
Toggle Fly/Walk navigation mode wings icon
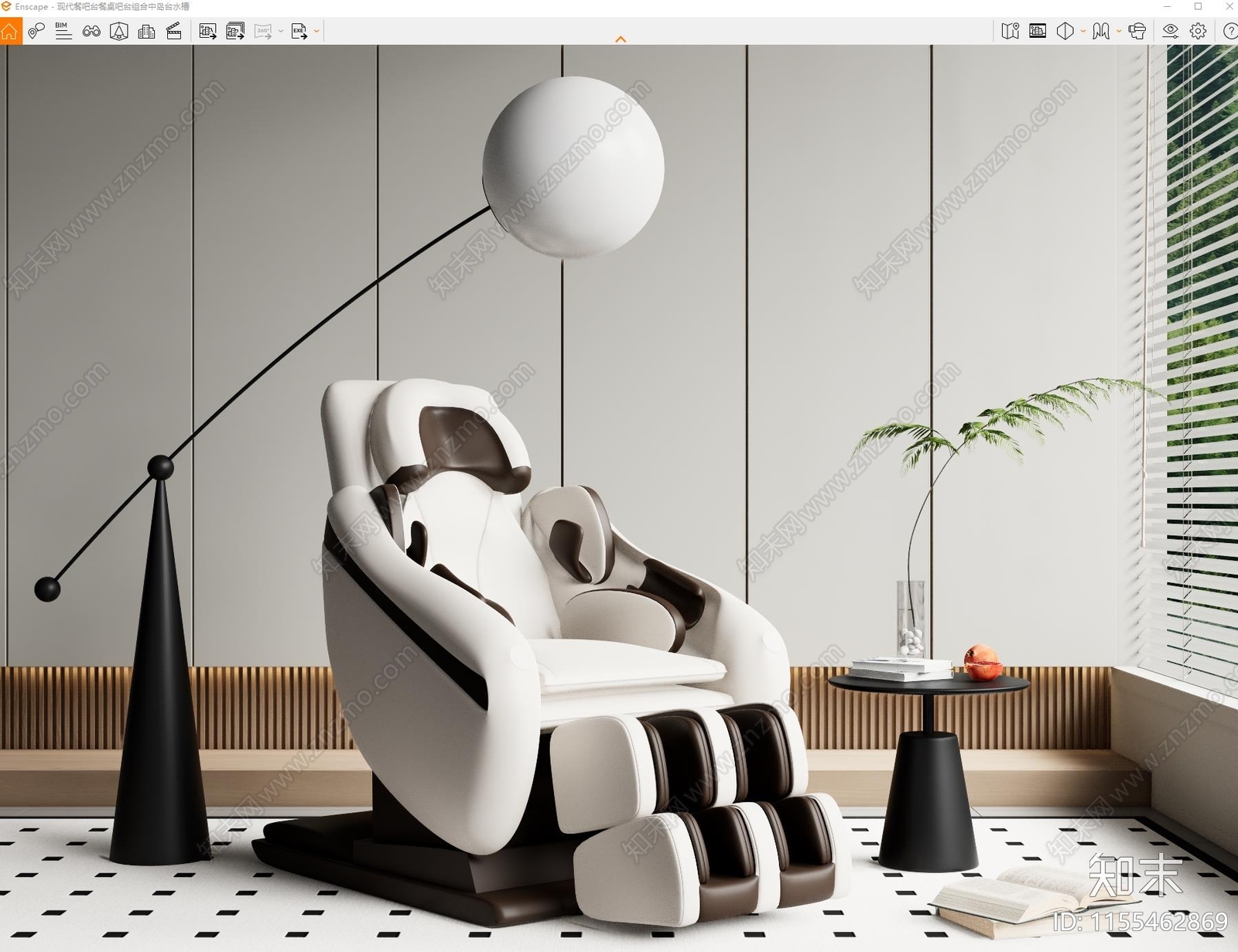tap(1101, 31)
